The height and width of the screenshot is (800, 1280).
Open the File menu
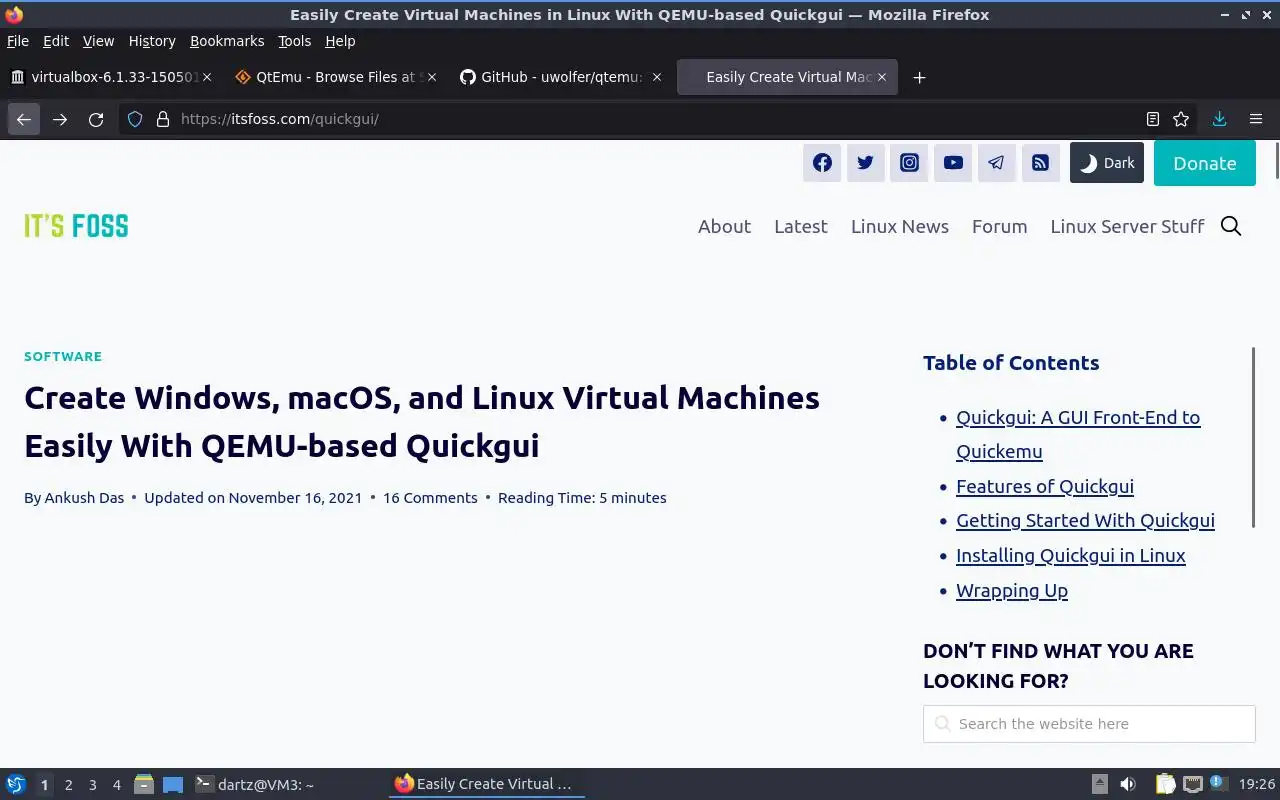[18, 41]
